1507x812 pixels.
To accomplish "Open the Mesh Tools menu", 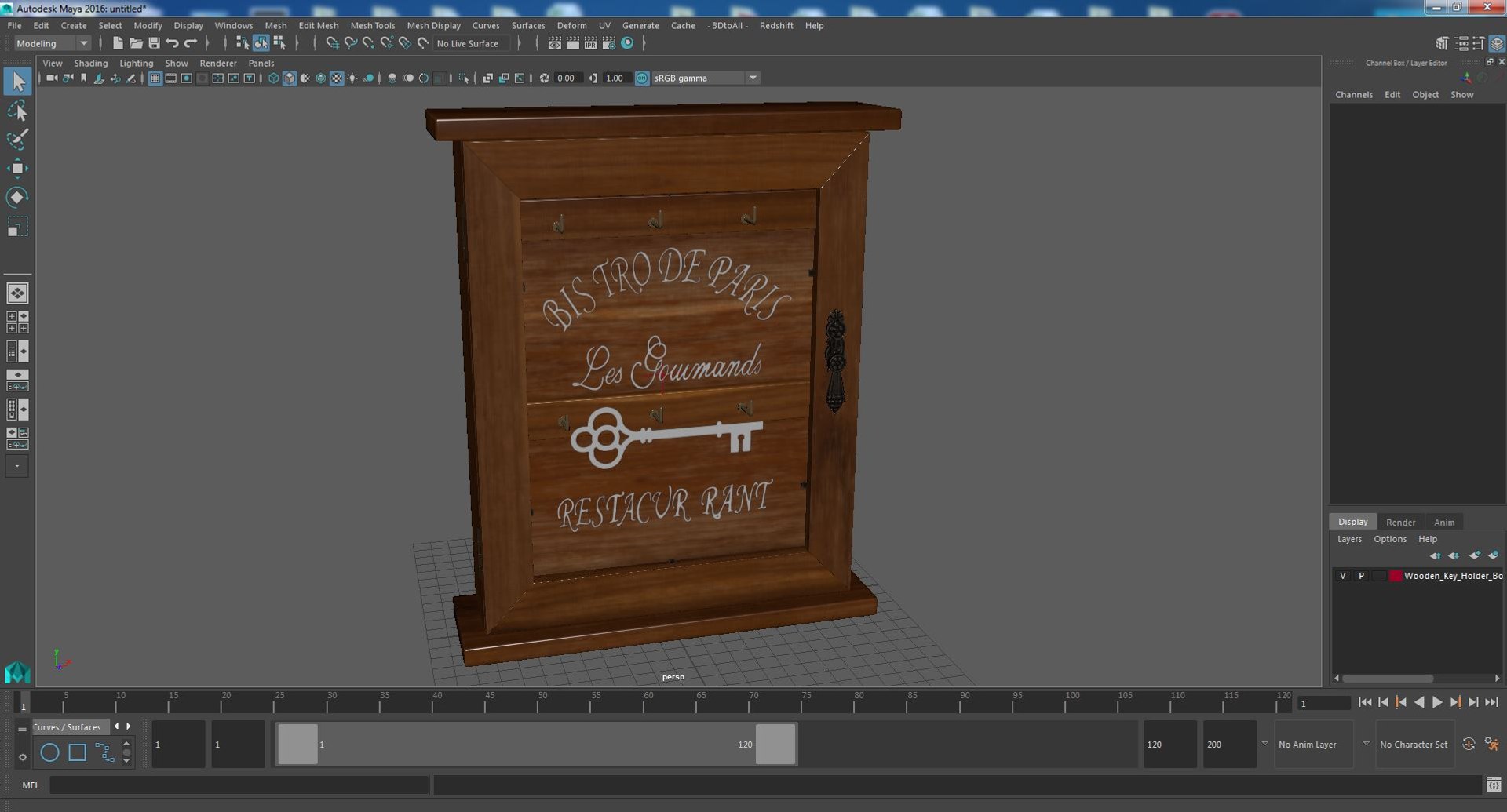I will [373, 25].
